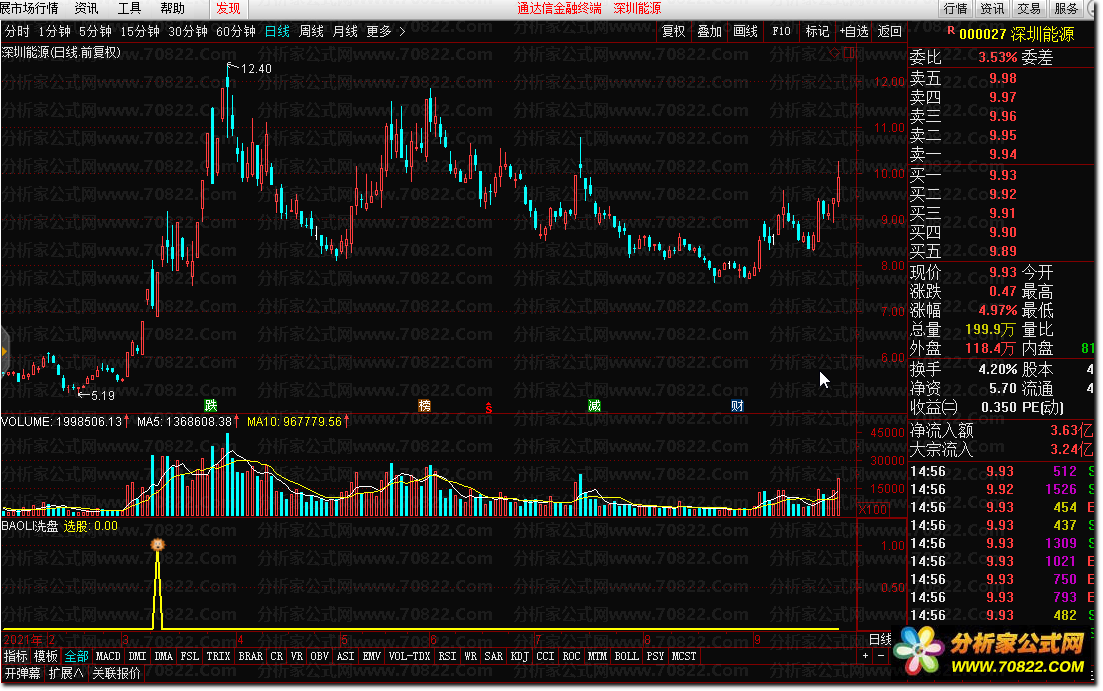Select the MACD indicator

[108, 656]
